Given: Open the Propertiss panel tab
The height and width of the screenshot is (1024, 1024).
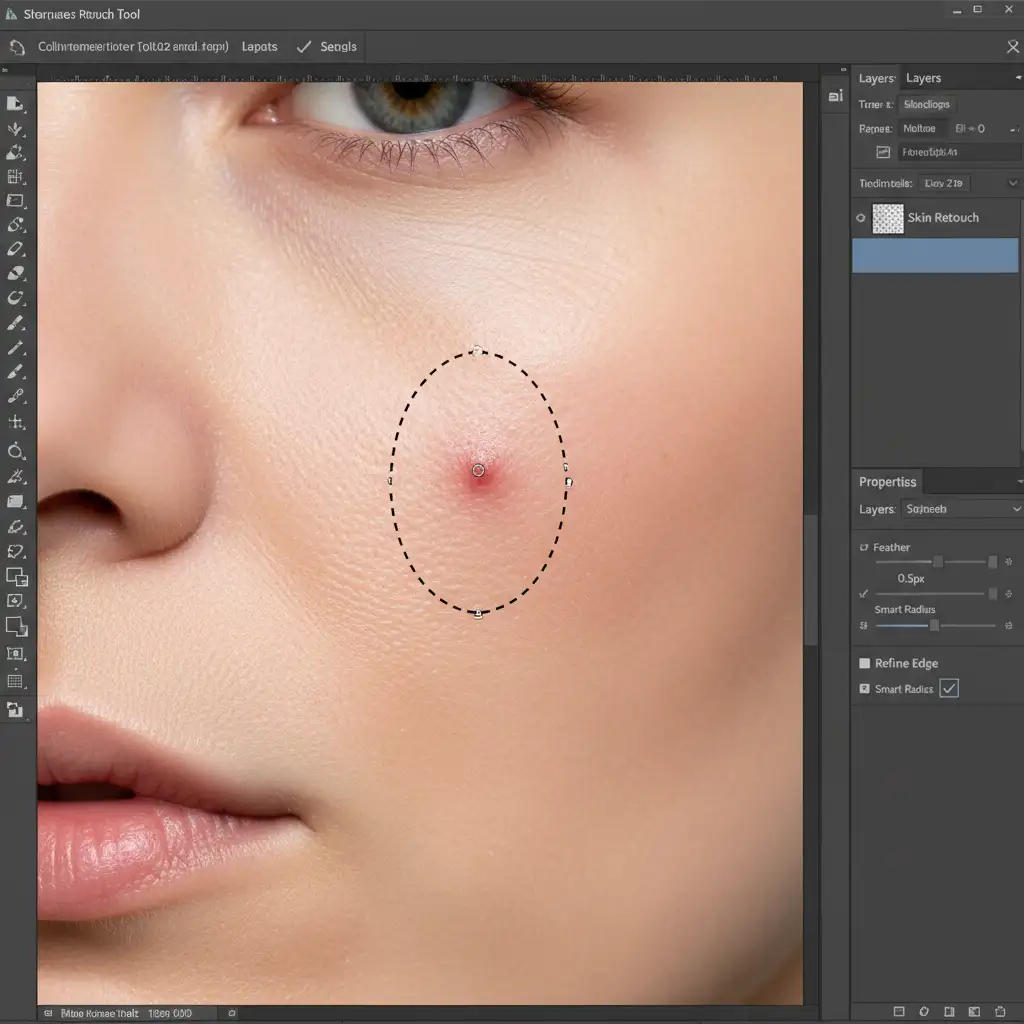Looking at the screenshot, I should coord(887,482).
